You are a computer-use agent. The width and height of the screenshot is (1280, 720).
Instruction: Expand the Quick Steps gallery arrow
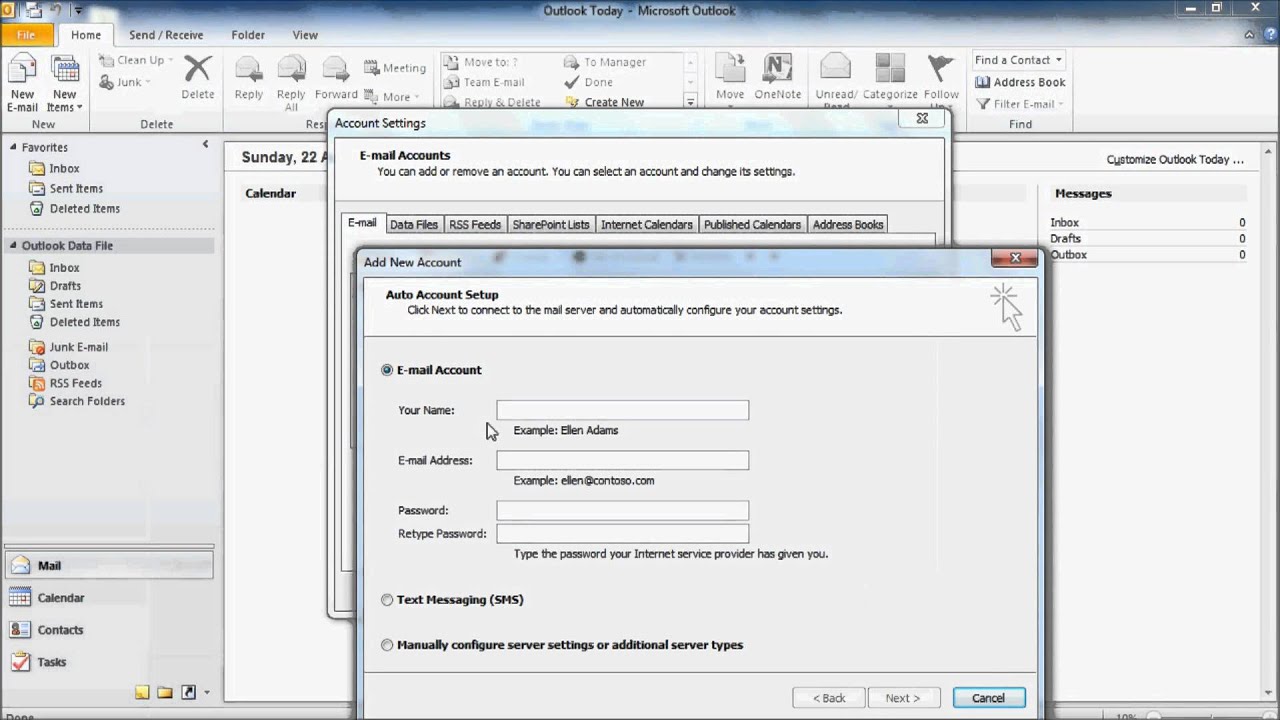690,102
